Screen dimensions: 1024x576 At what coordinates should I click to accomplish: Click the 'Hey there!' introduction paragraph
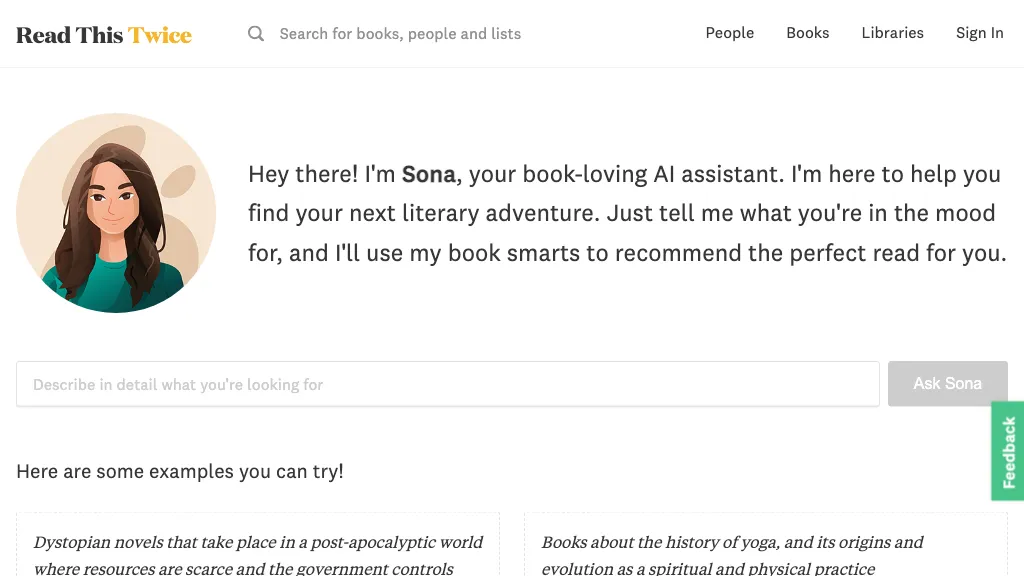(x=626, y=213)
